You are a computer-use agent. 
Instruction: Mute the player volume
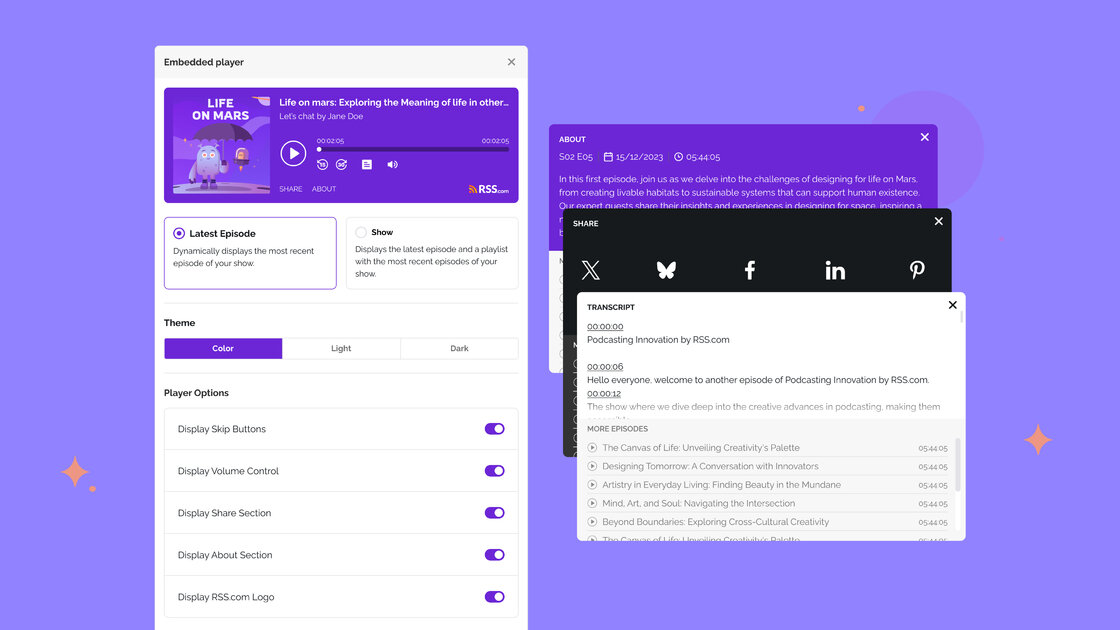392,165
